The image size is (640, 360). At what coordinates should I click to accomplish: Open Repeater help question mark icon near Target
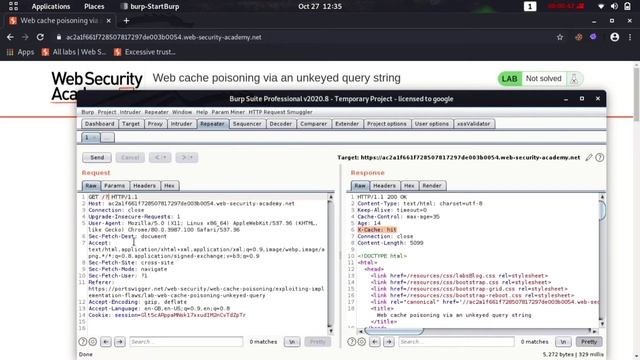(x=600, y=158)
